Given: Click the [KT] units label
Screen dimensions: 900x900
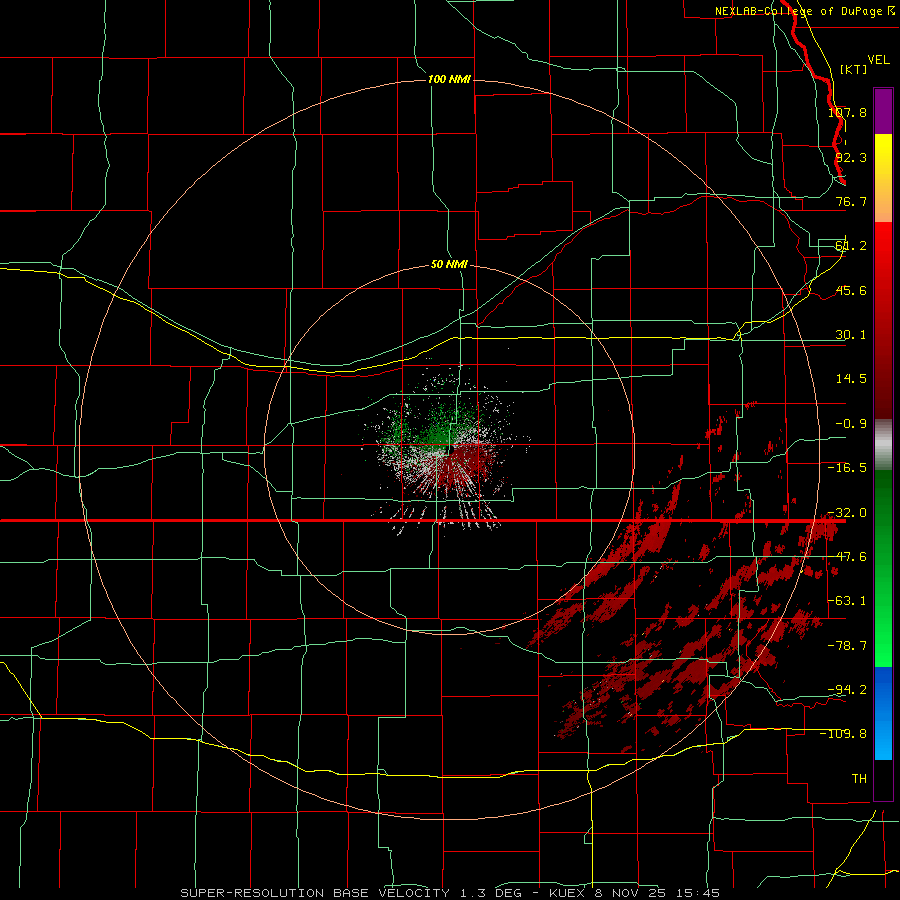Looking at the screenshot, I should 854,69.
